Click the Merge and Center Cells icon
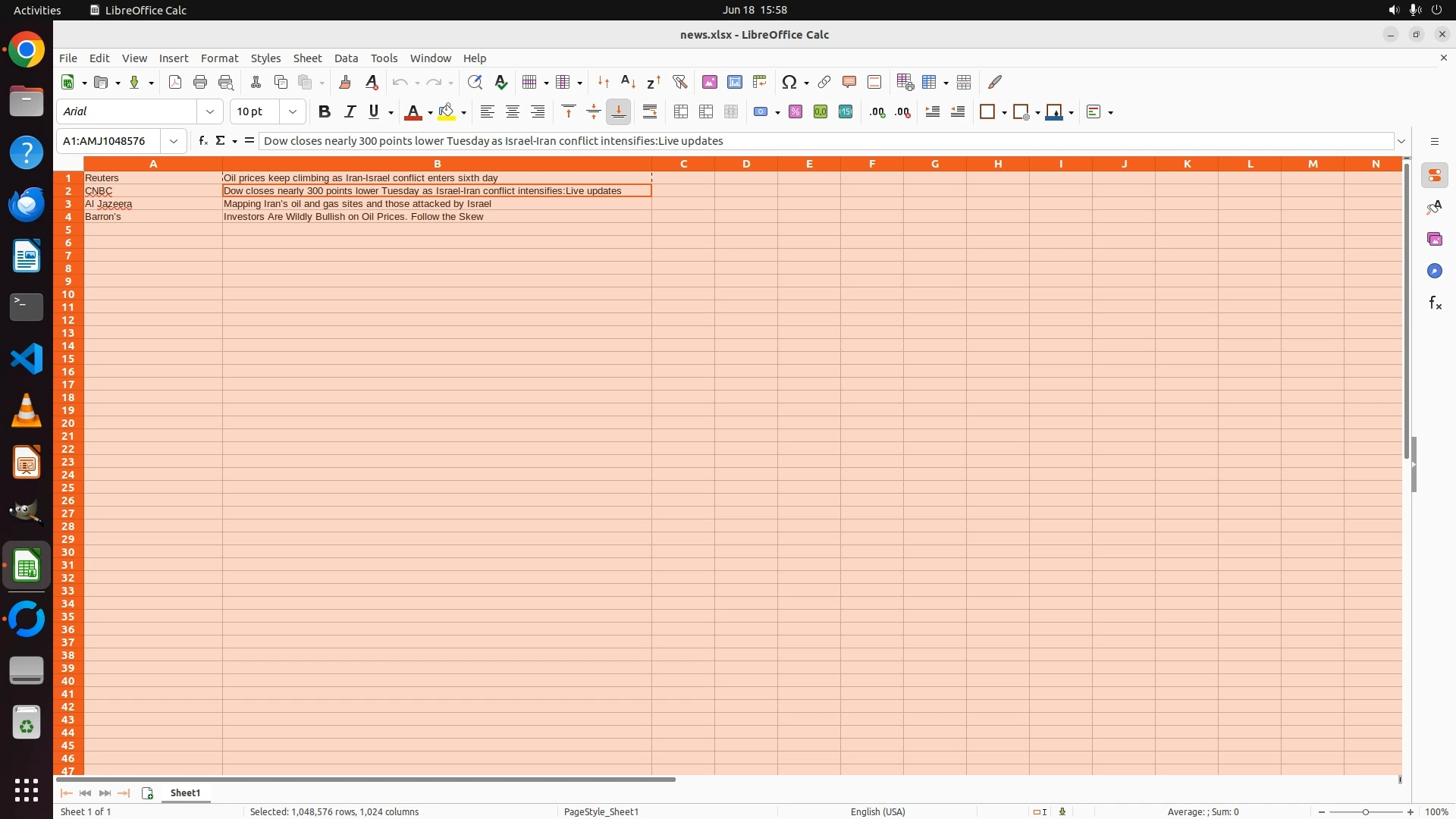 (681, 112)
